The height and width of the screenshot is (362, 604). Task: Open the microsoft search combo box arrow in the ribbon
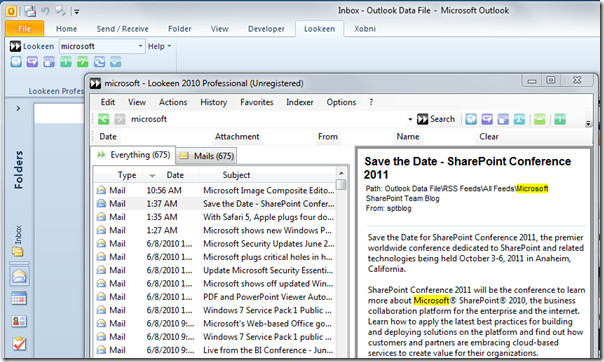pyautogui.click(x=140, y=46)
